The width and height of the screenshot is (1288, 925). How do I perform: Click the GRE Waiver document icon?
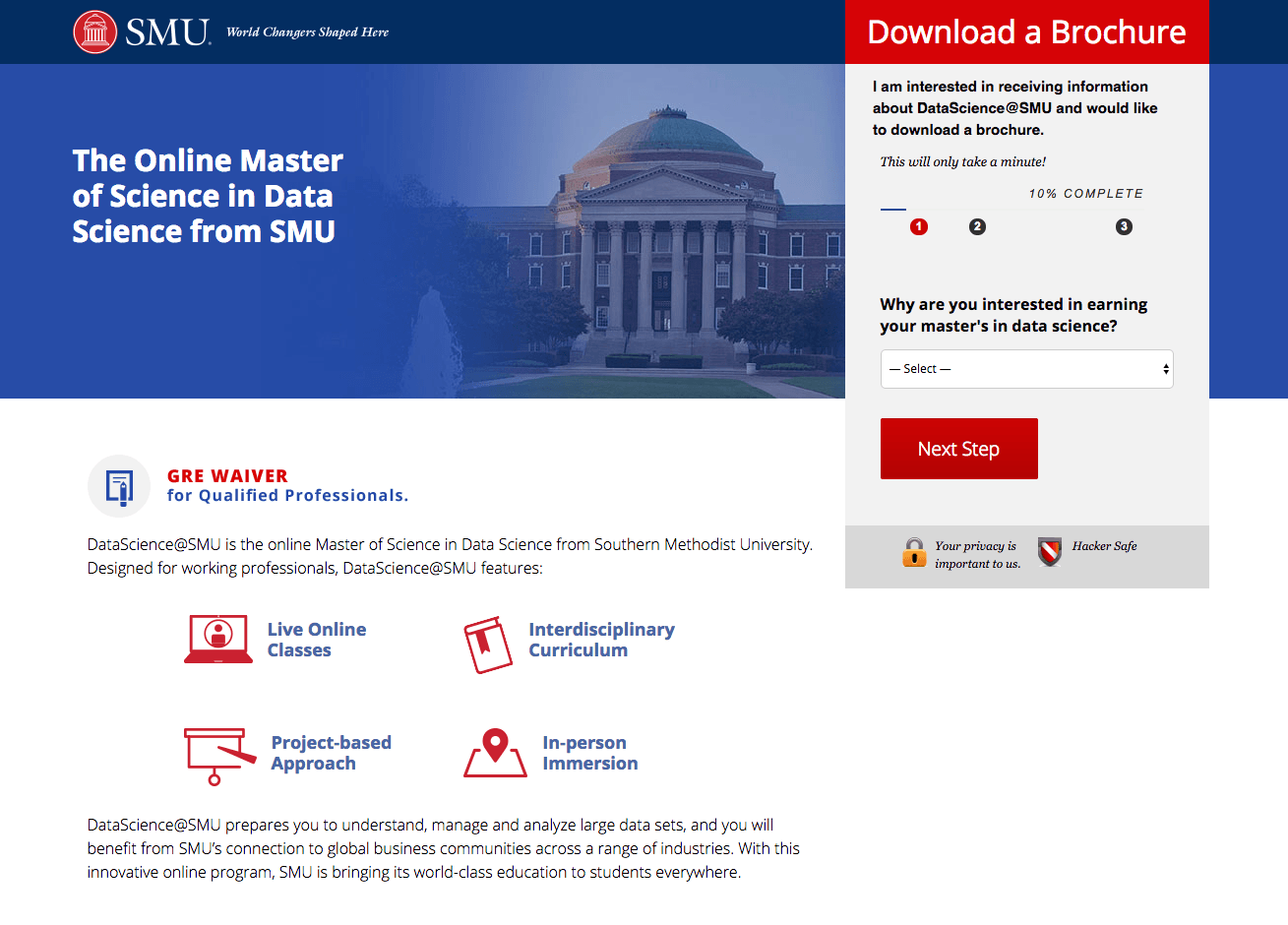pyautogui.click(x=119, y=486)
